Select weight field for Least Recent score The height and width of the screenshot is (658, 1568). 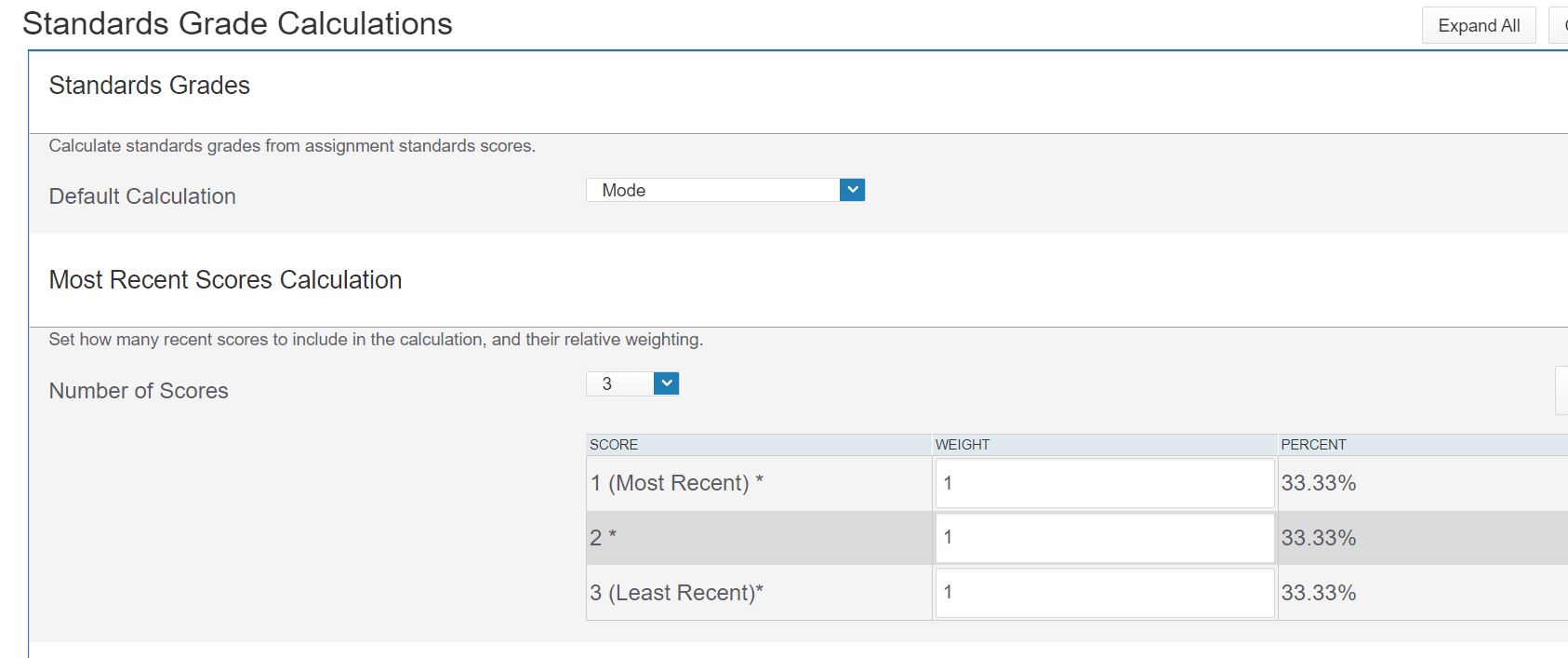point(1104,593)
